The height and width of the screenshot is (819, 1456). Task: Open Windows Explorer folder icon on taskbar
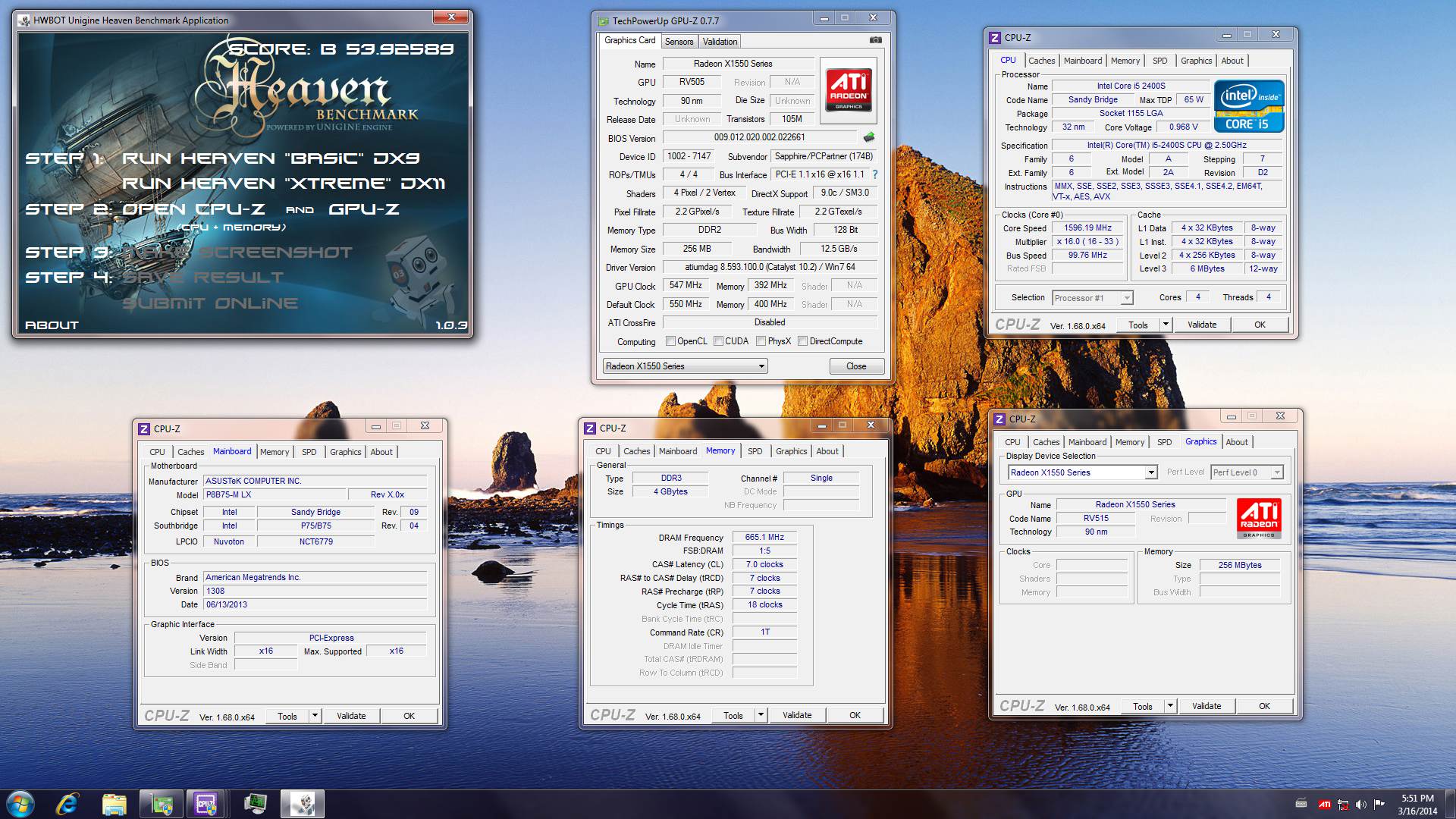tap(114, 804)
